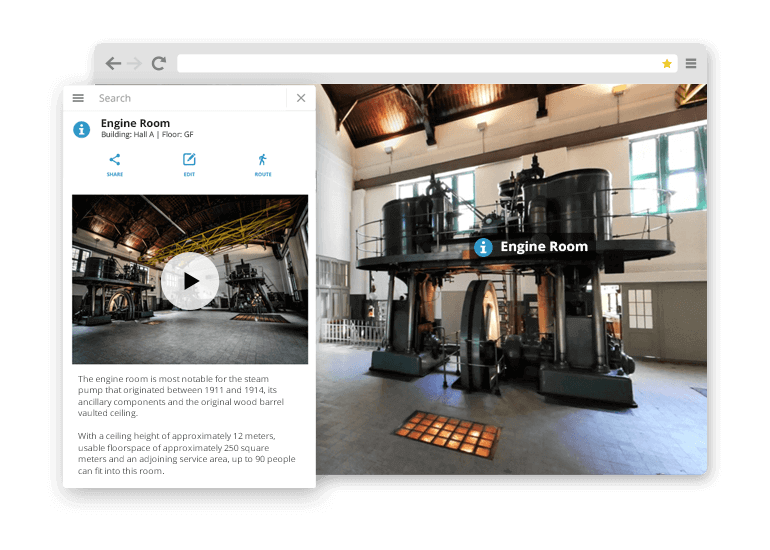Click the steam pump description paragraph
The image size is (770, 550).
[x=181, y=396]
